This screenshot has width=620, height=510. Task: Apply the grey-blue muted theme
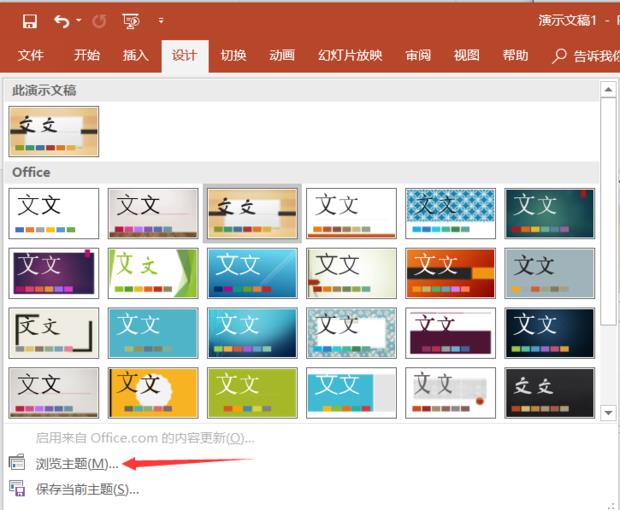pos(550,273)
